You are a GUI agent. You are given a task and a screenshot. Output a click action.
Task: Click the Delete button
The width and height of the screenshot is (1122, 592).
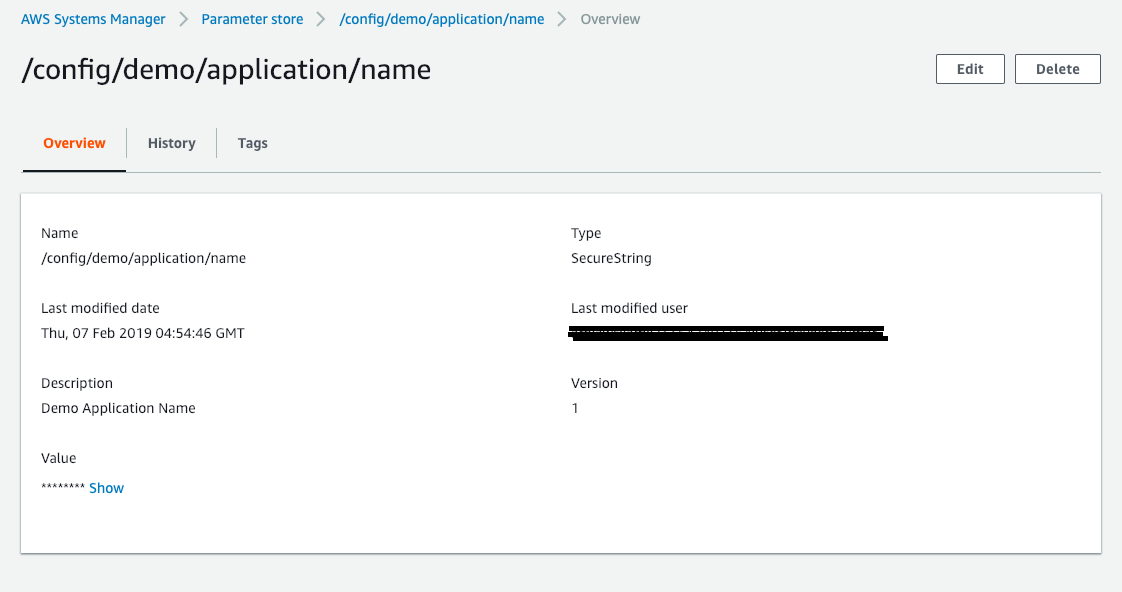point(1057,68)
